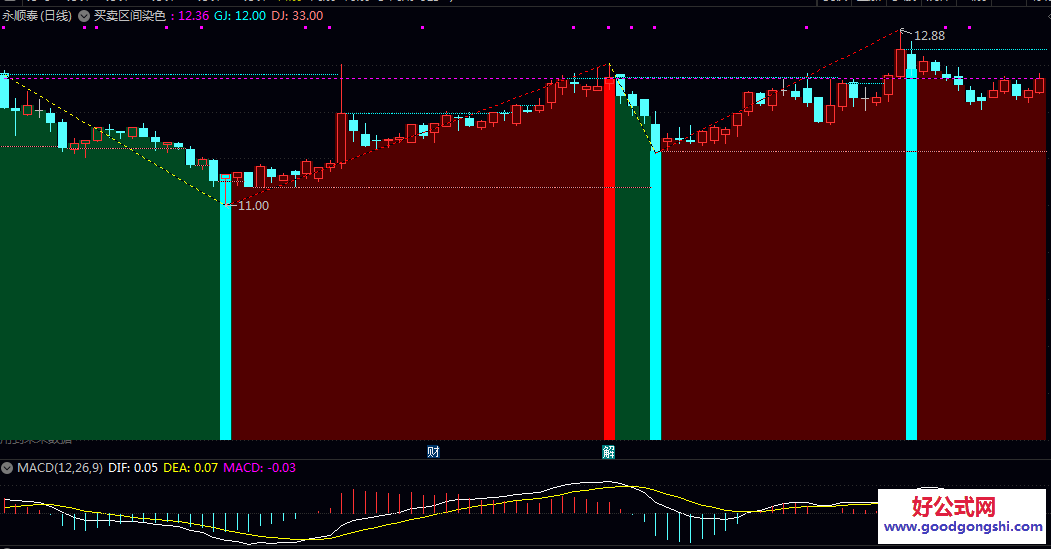The width and height of the screenshot is (1051, 549).
Task: Open the MACD indicator dropdown arrow
Action: pyautogui.click(x=7, y=468)
